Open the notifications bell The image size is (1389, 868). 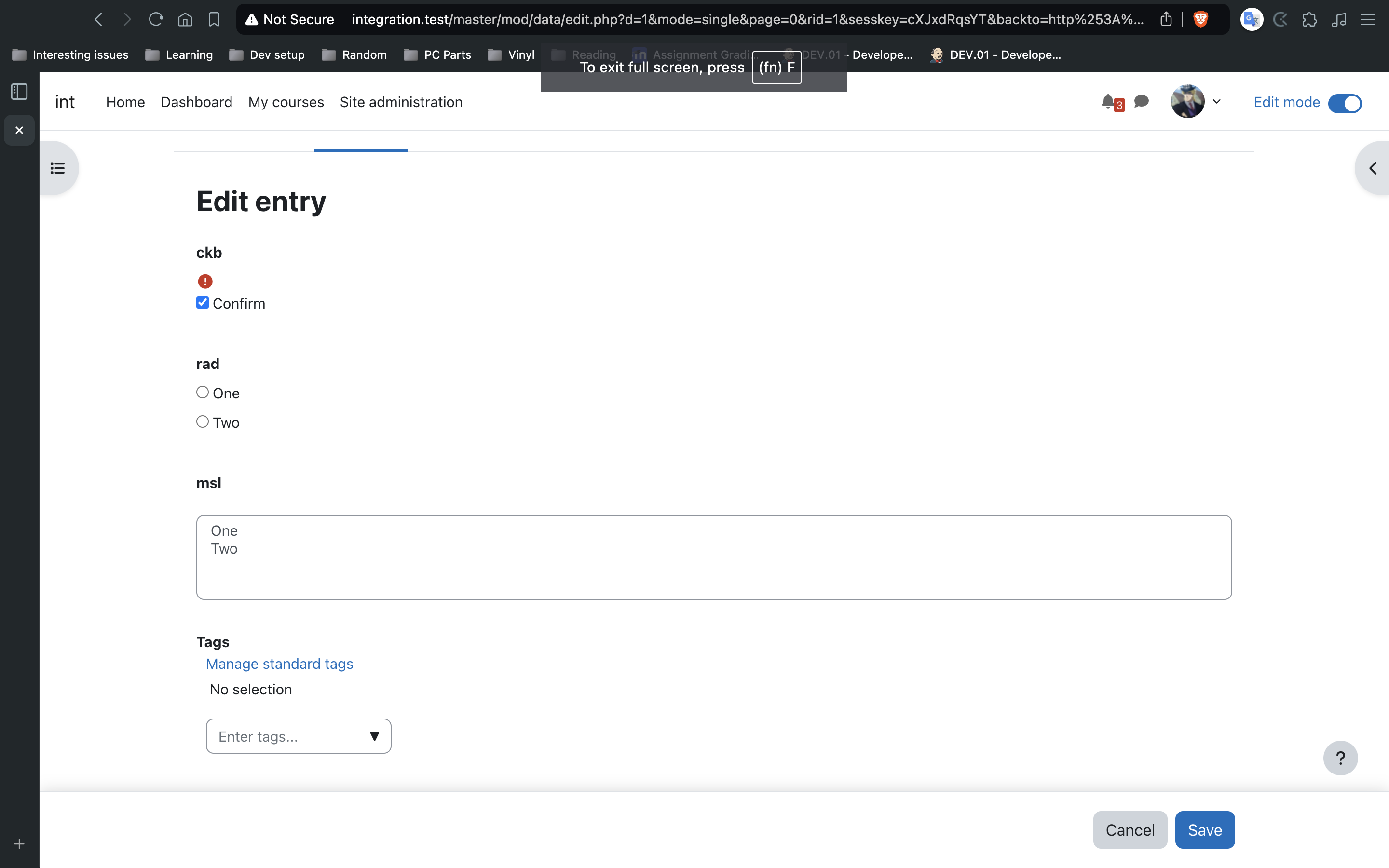(1108, 102)
